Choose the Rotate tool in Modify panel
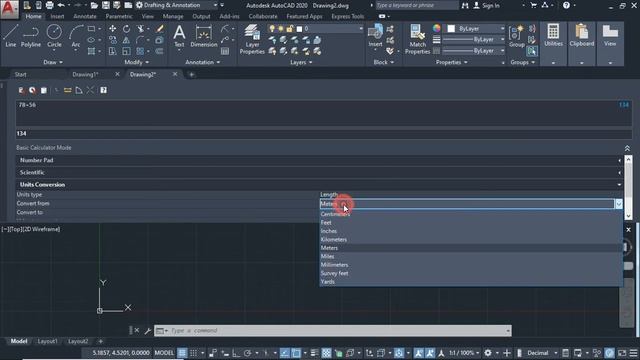This screenshot has height=360, width=640. coord(127,29)
